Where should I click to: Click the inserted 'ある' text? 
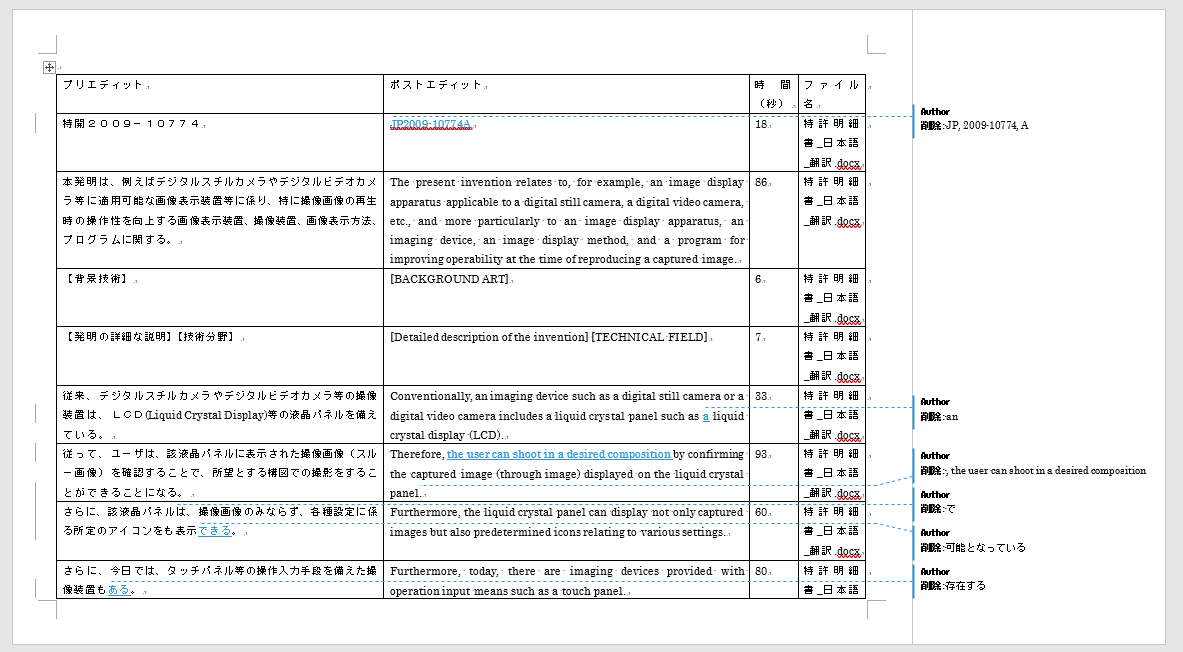click(118, 590)
